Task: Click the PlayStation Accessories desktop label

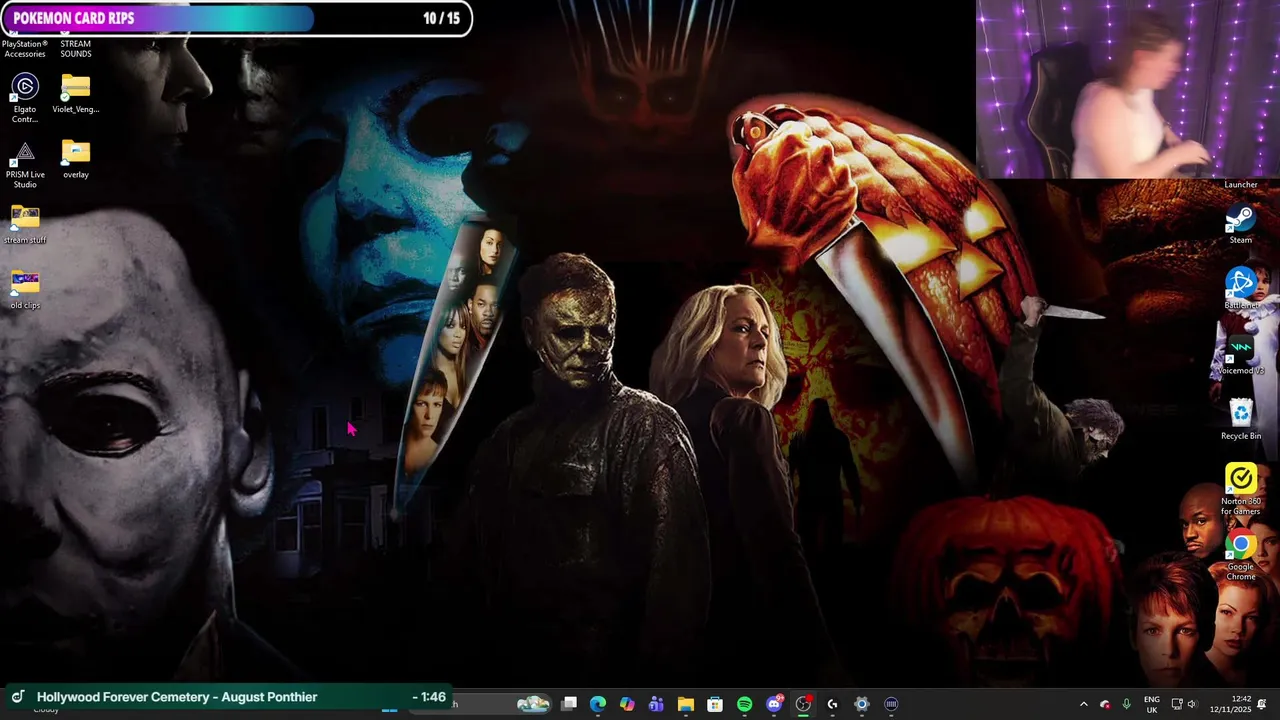Action: (x=25, y=49)
